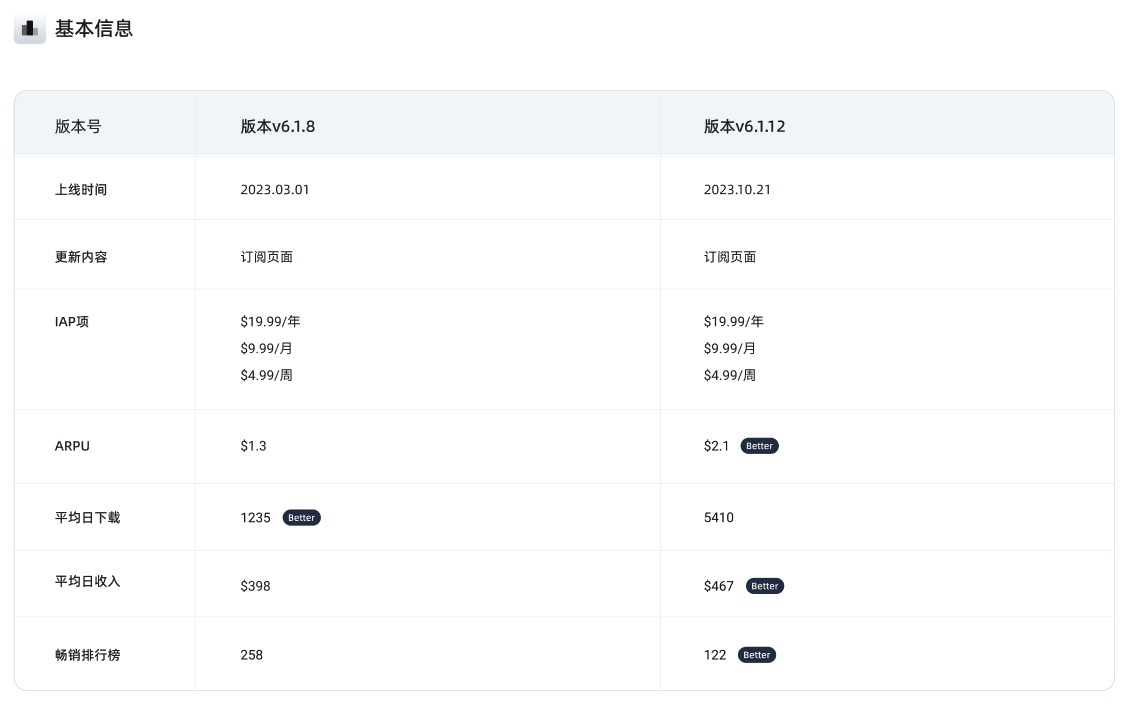Click $4.99/周 in the v6.1.12 column
1132x713 pixels.
[x=729, y=376]
